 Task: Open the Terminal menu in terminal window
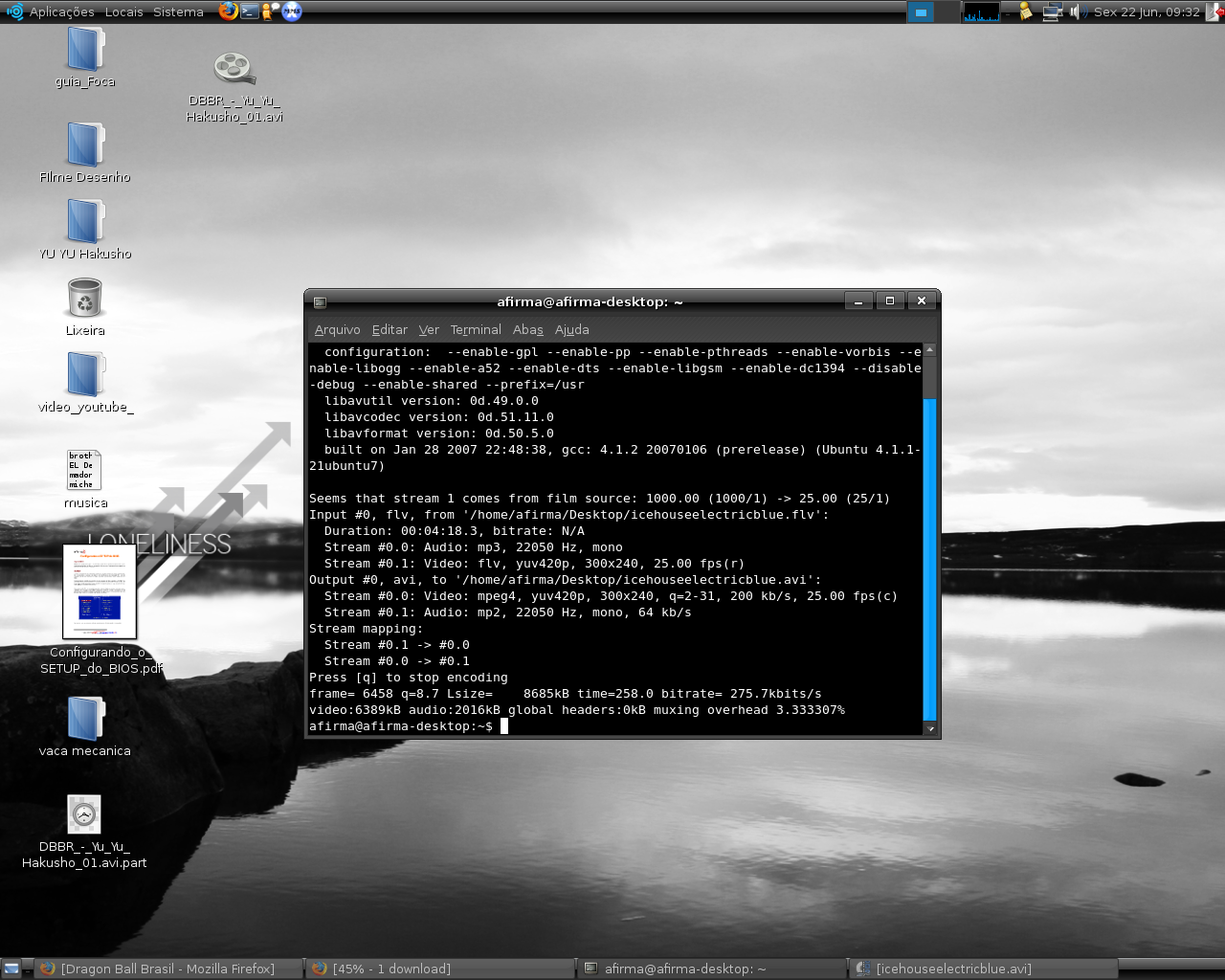tap(476, 329)
